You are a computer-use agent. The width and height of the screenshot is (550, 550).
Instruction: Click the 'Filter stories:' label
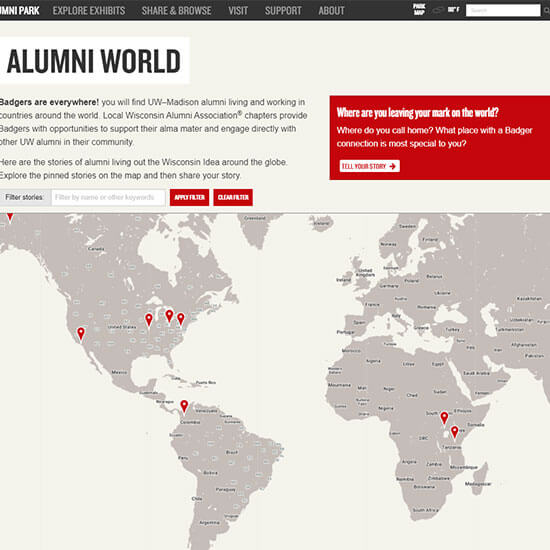tap(25, 197)
